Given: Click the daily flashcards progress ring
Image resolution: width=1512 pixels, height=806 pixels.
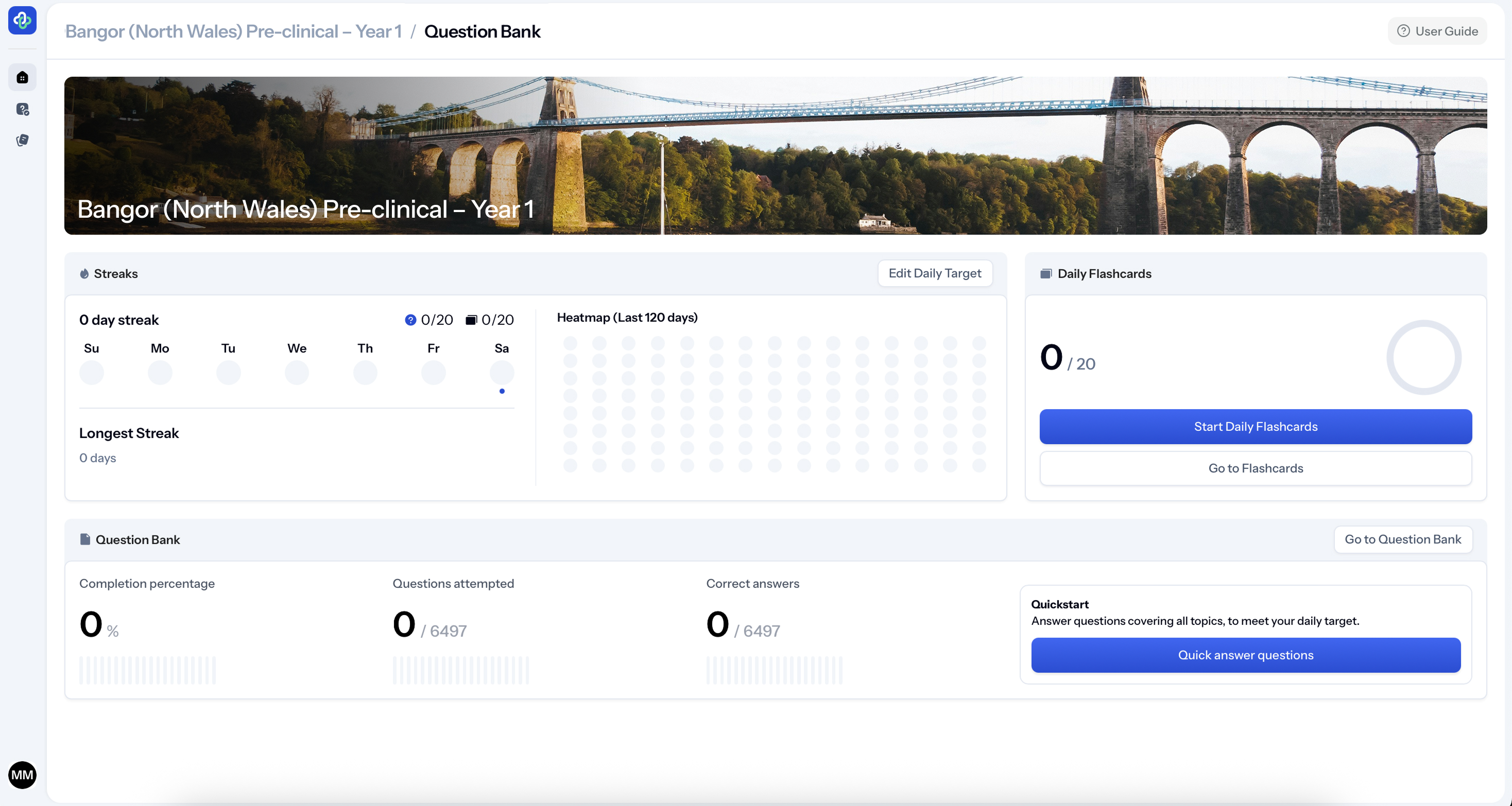Looking at the screenshot, I should click(1423, 357).
